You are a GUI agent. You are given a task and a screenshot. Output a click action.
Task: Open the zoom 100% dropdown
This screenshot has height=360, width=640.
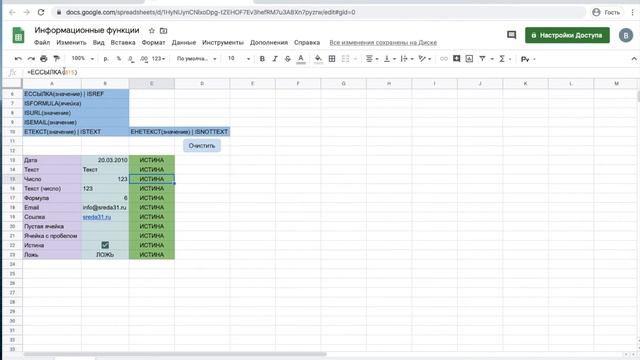82,59
